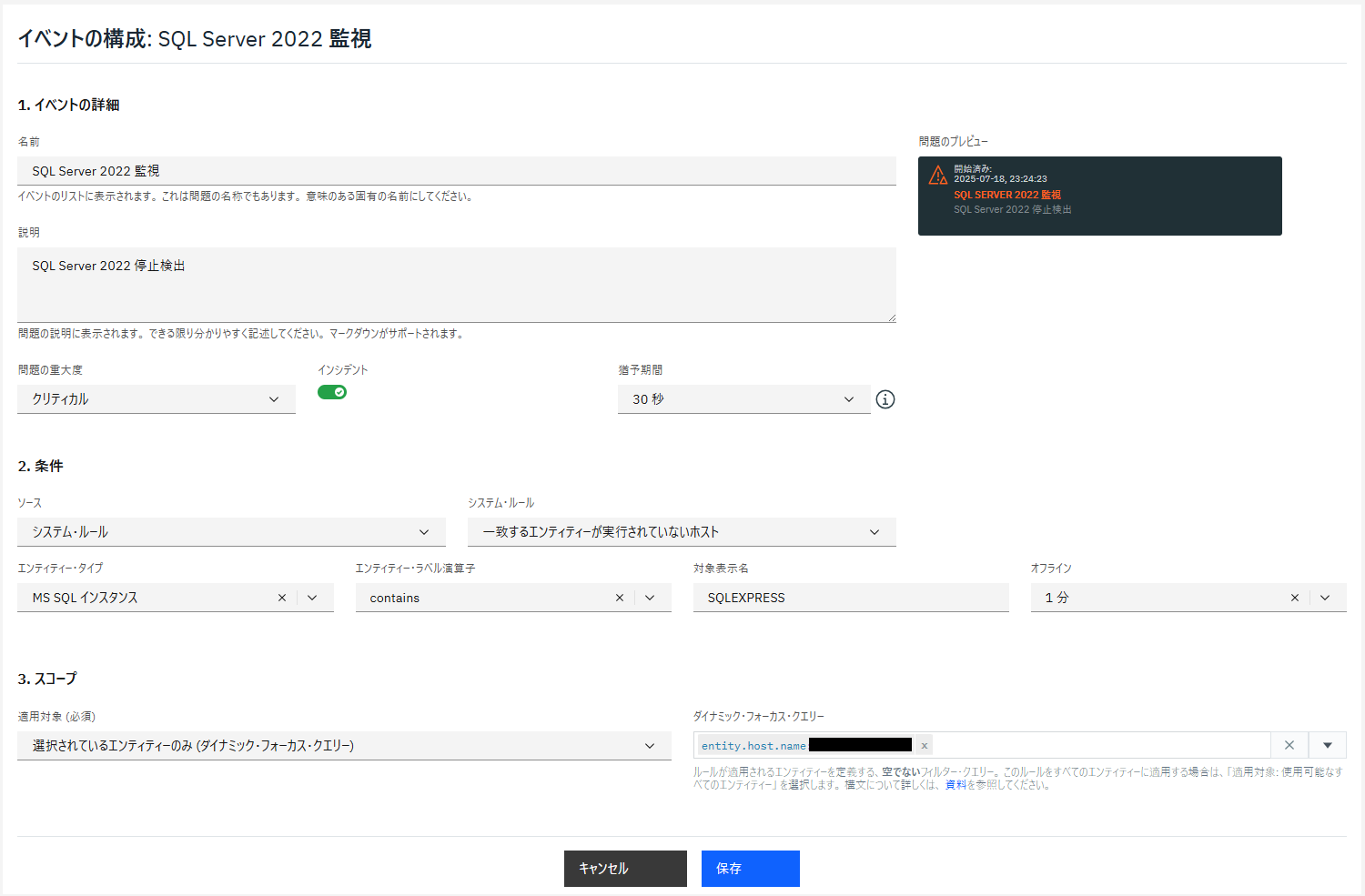Click the warning icon in problem preview
Viewport: 1365px width, 896px height.
938,176
